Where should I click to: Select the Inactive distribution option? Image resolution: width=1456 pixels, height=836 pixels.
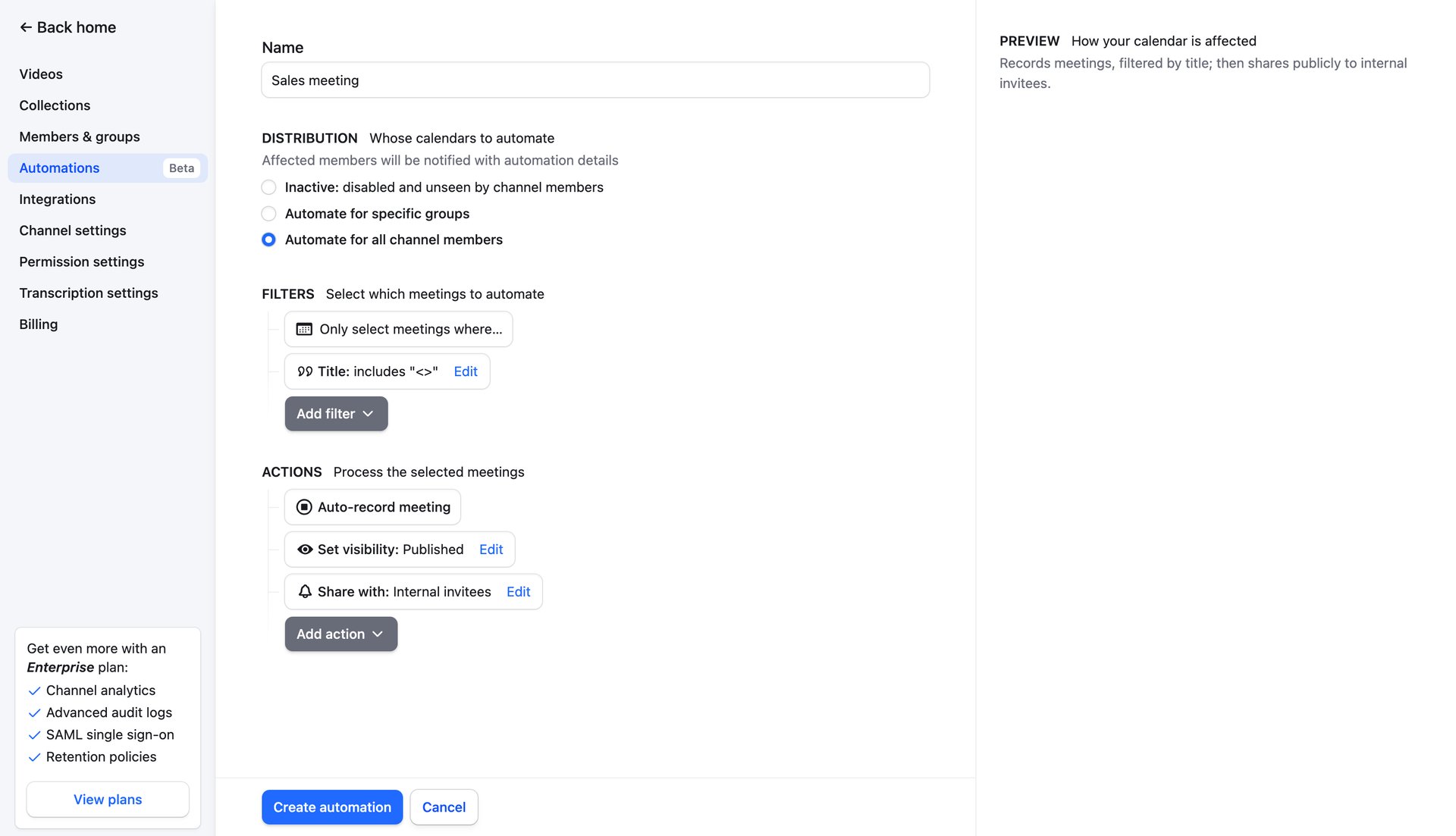[x=268, y=187]
